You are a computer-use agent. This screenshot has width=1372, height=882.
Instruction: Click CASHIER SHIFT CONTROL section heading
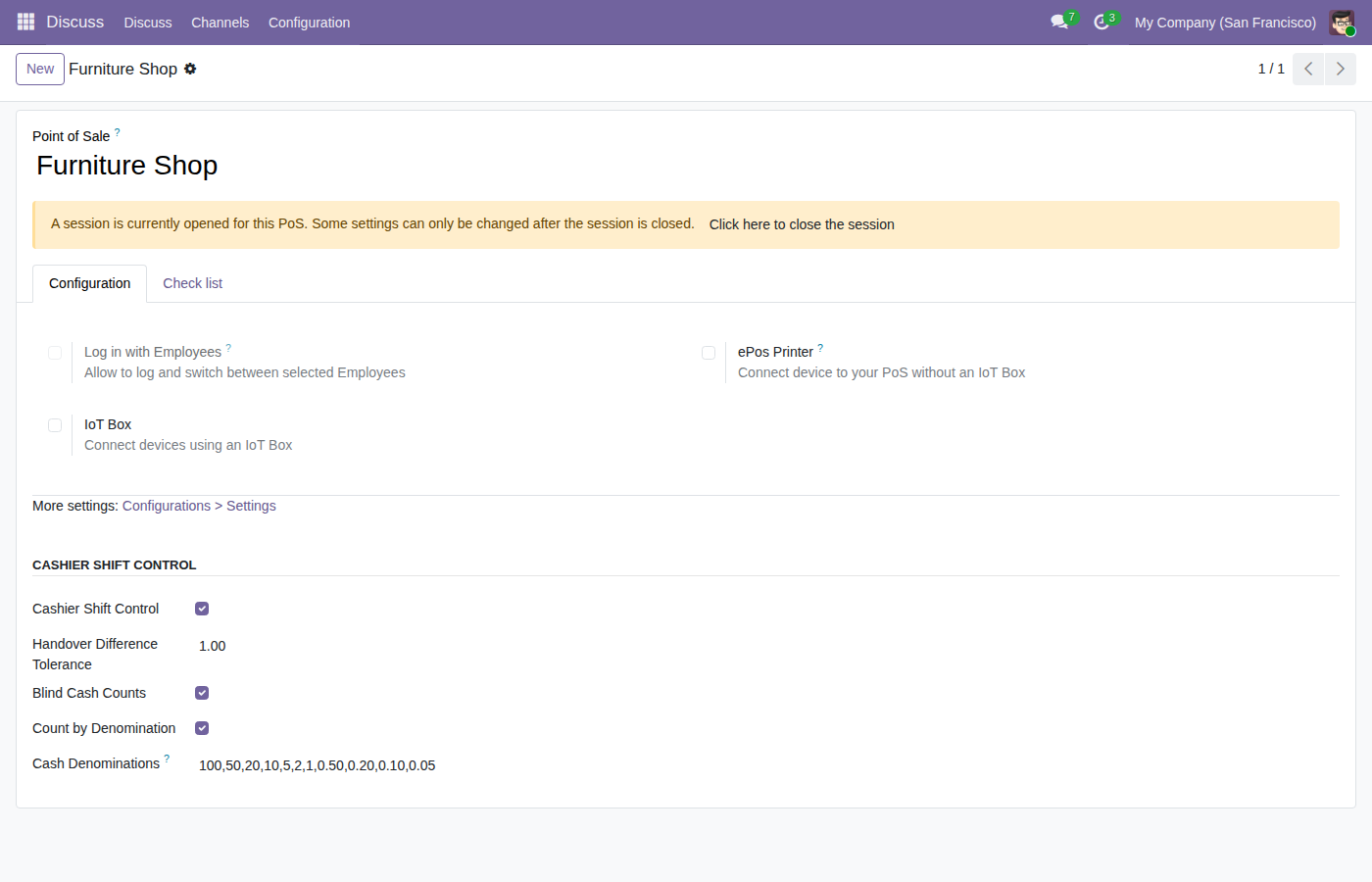(114, 565)
